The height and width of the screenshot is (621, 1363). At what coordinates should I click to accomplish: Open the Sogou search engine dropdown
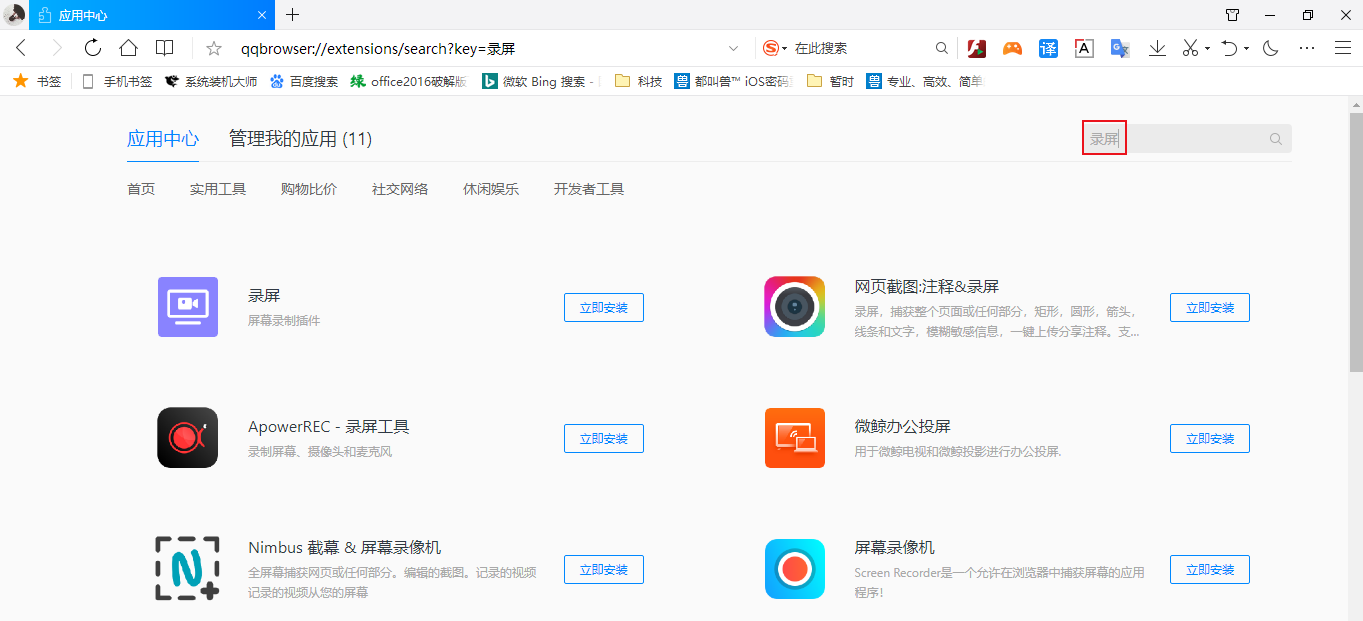tap(775, 48)
